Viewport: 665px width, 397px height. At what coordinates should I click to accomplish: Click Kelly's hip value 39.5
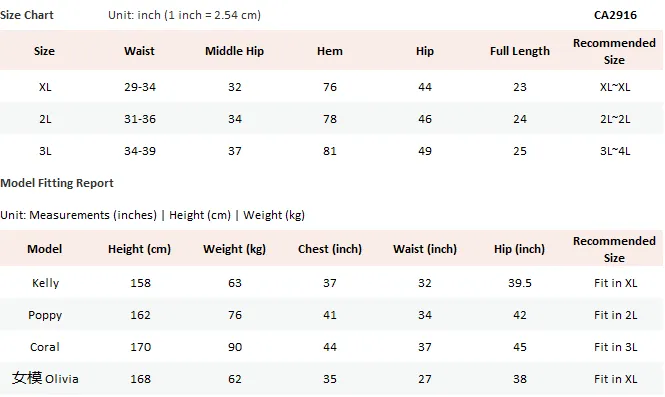(520, 283)
